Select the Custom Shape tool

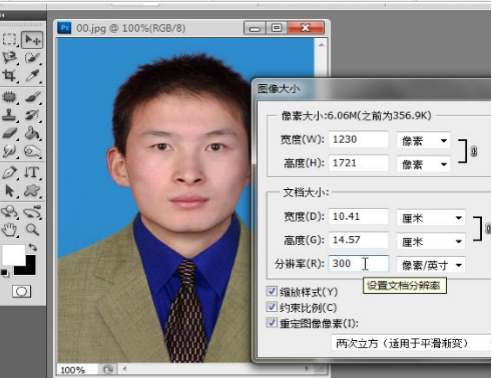[32, 191]
